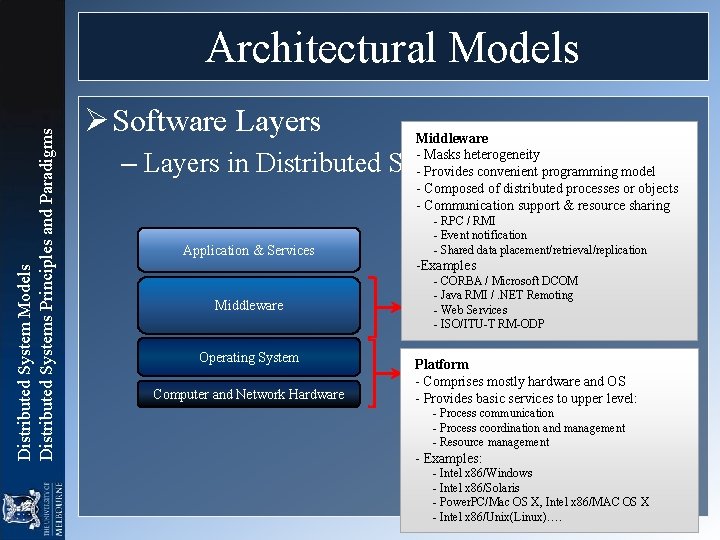Click the Platform '- Examples:' line
The width and height of the screenshot is (720, 540).
point(448,458)
